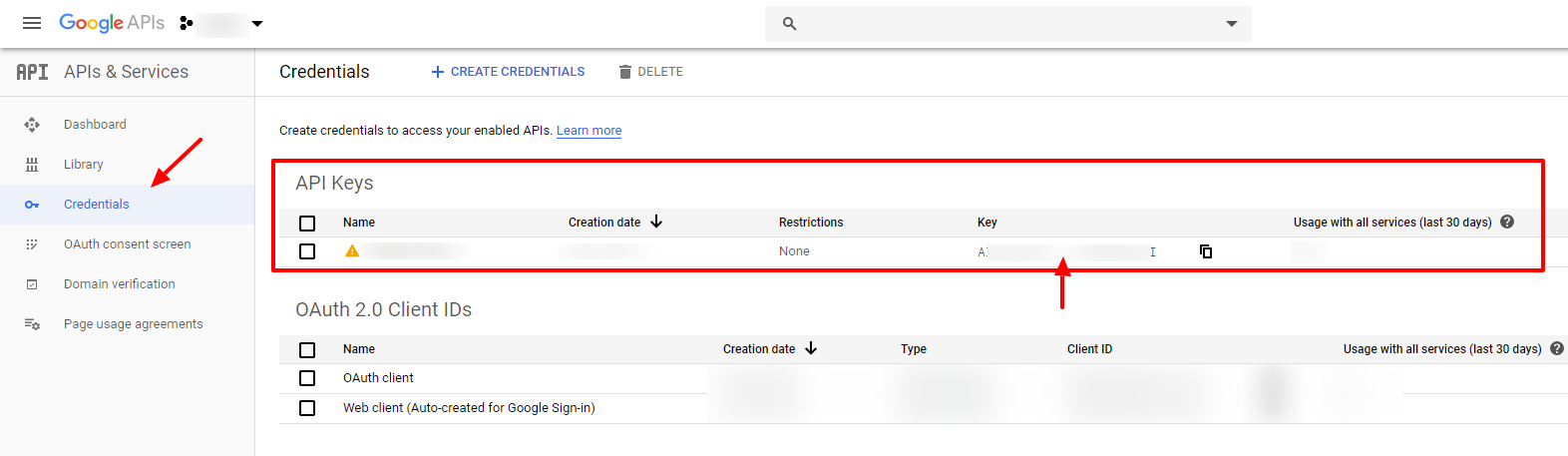Viewport: 1568px width, 456px height.
Task: Click the trash Delete icon
Action: pyautogui.click(x=625, y=72)
